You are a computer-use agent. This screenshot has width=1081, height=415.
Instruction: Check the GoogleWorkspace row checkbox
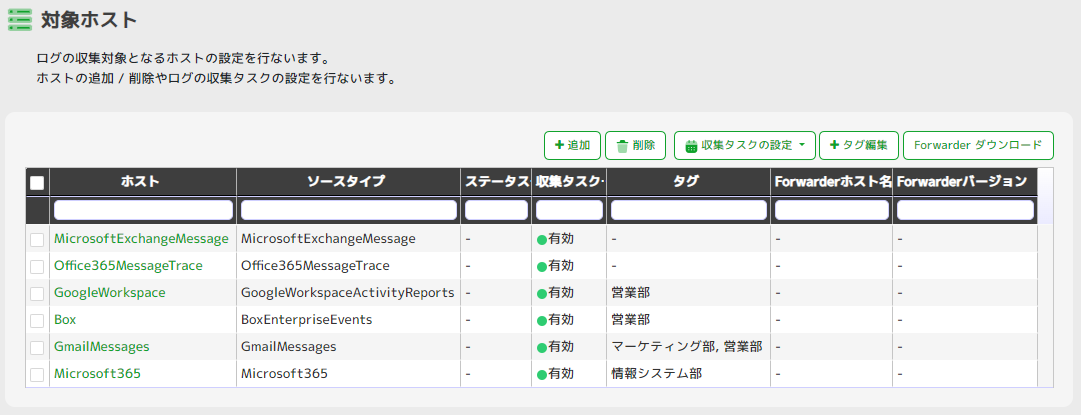pyautogui.click(x=37, y=294)
